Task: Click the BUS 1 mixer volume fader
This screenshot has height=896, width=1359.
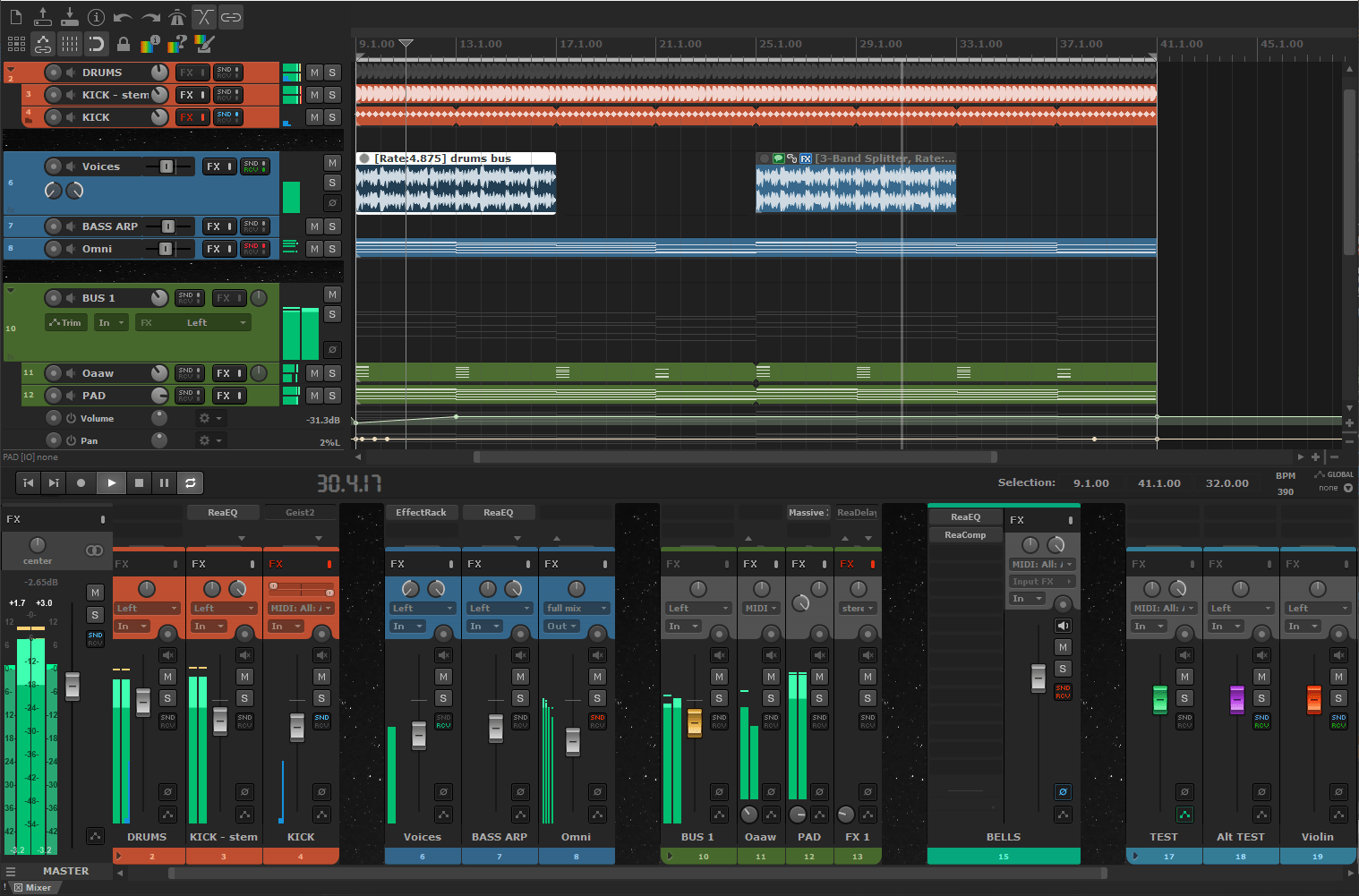Action: (x=694, y=721)
